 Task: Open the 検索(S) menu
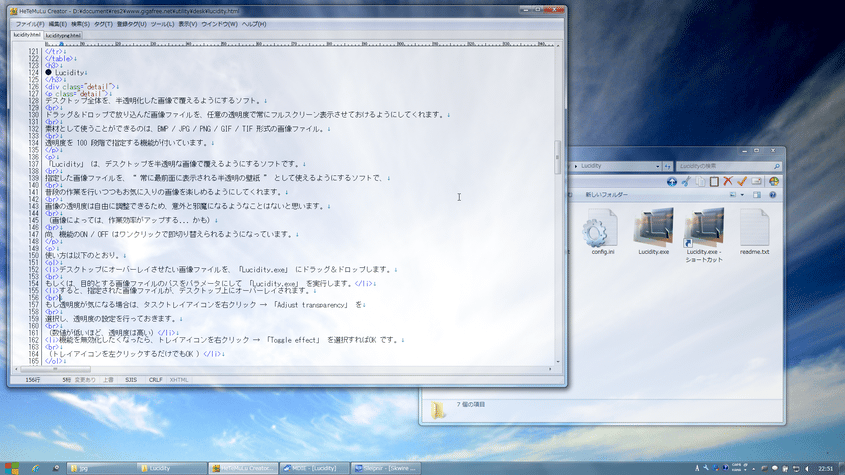pos(80,24)
